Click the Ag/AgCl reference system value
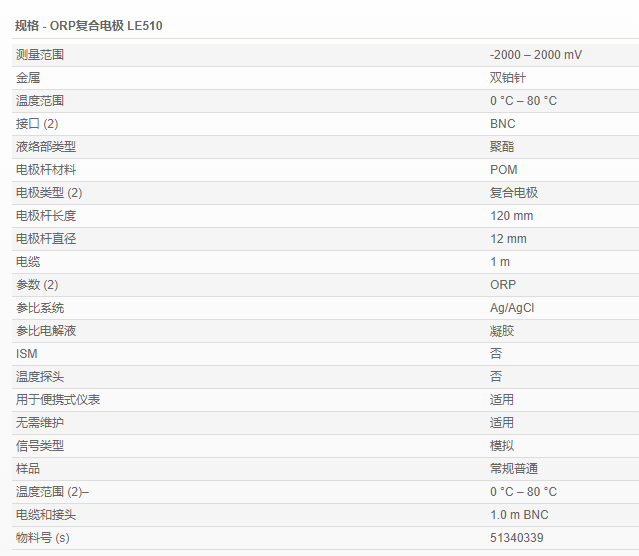Viewport: 639px width, 556px height. pyautogui.click(x=512, y=308)
